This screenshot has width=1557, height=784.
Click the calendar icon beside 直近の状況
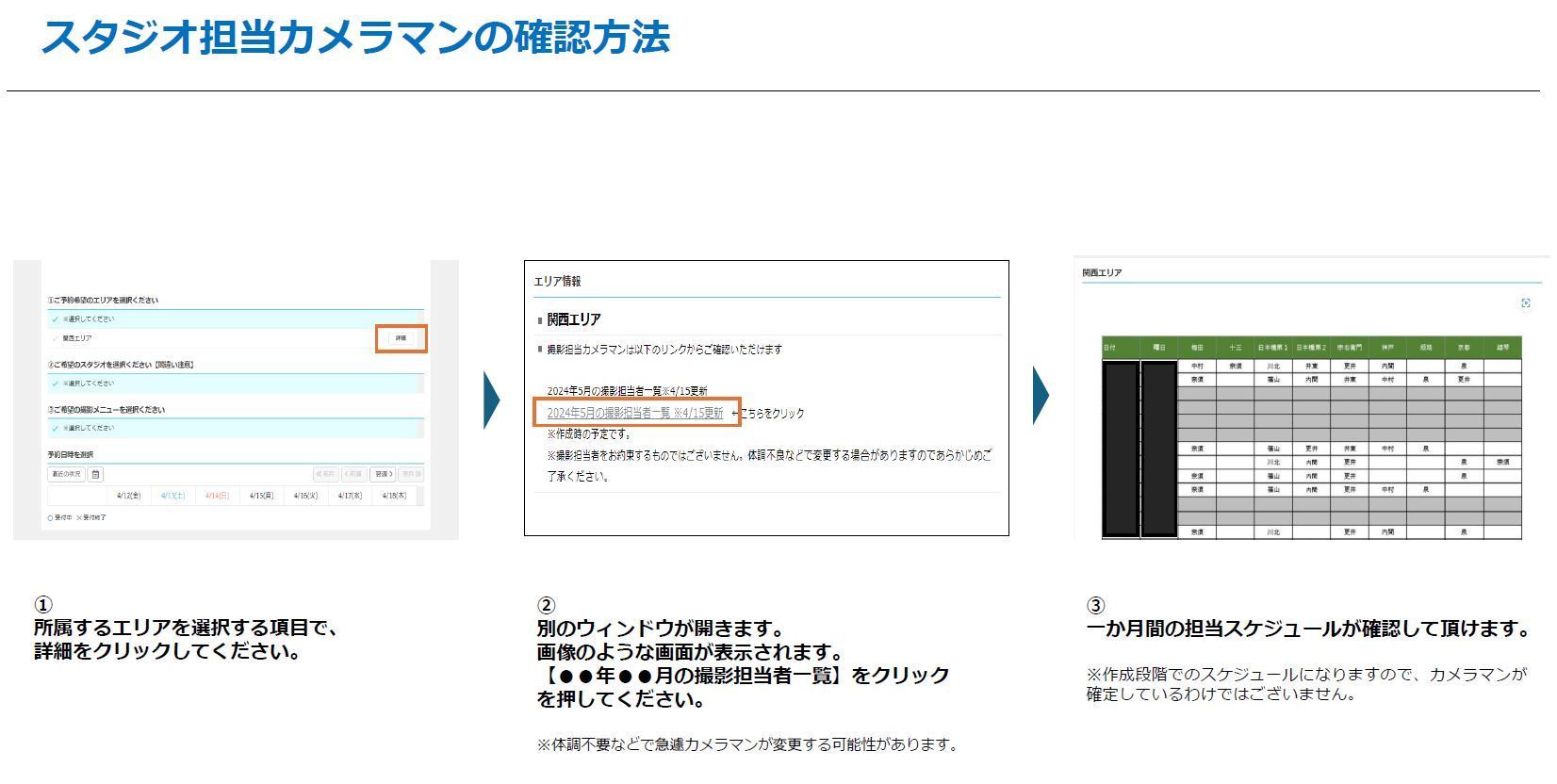point(95,474)
